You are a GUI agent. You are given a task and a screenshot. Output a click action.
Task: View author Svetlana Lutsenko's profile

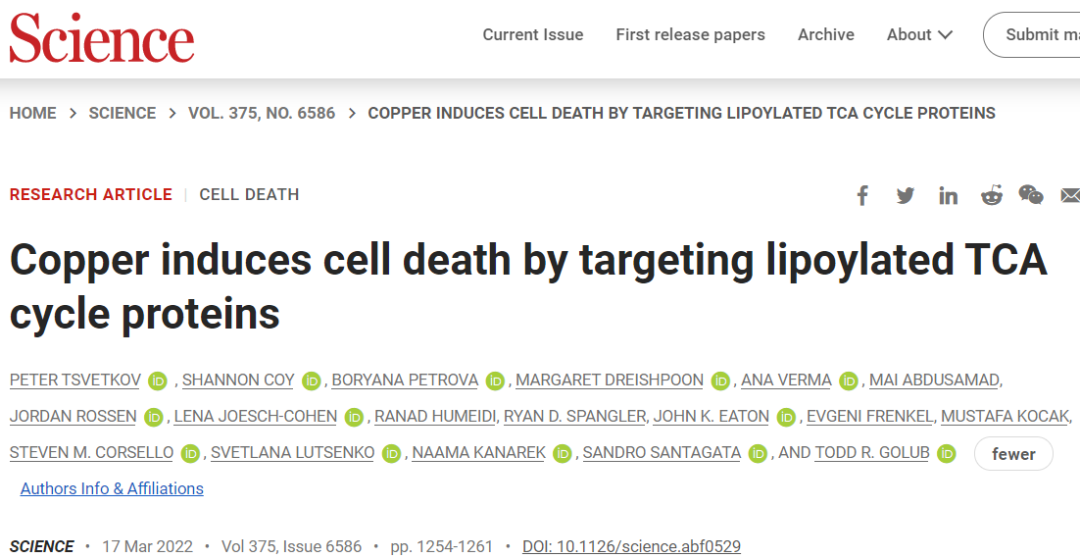[292, 453]
